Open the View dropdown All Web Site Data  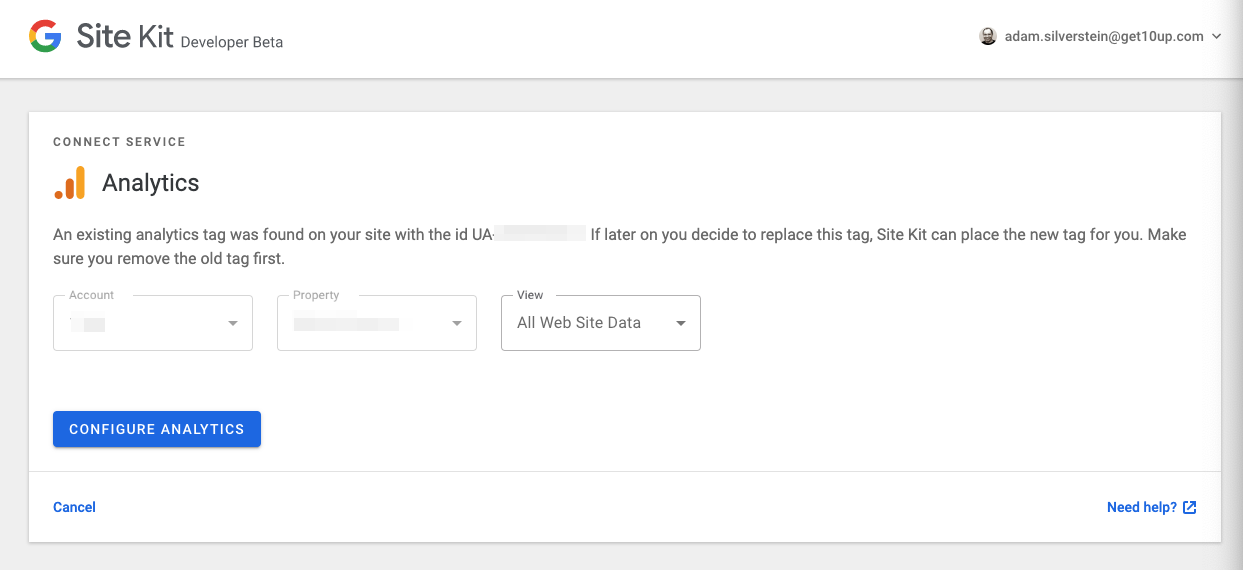pyautogui.click(x=601, y=323)
